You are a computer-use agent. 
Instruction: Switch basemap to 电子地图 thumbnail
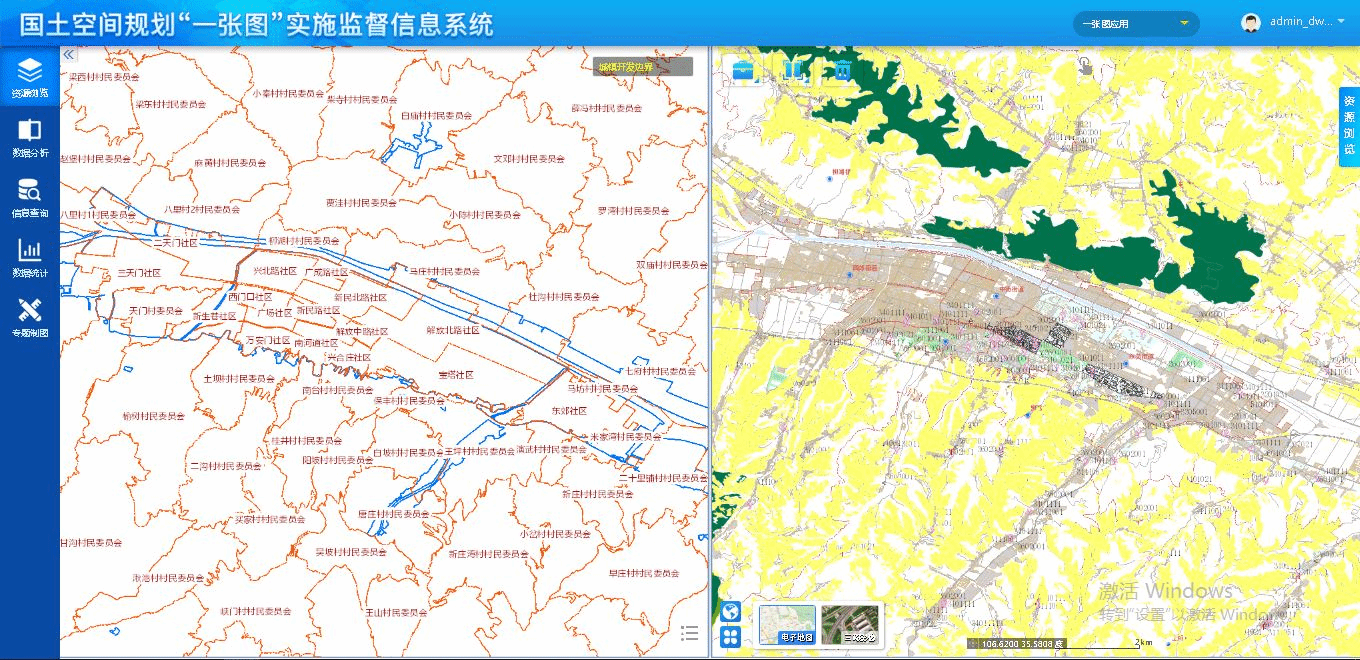click(x=787, y=625)
